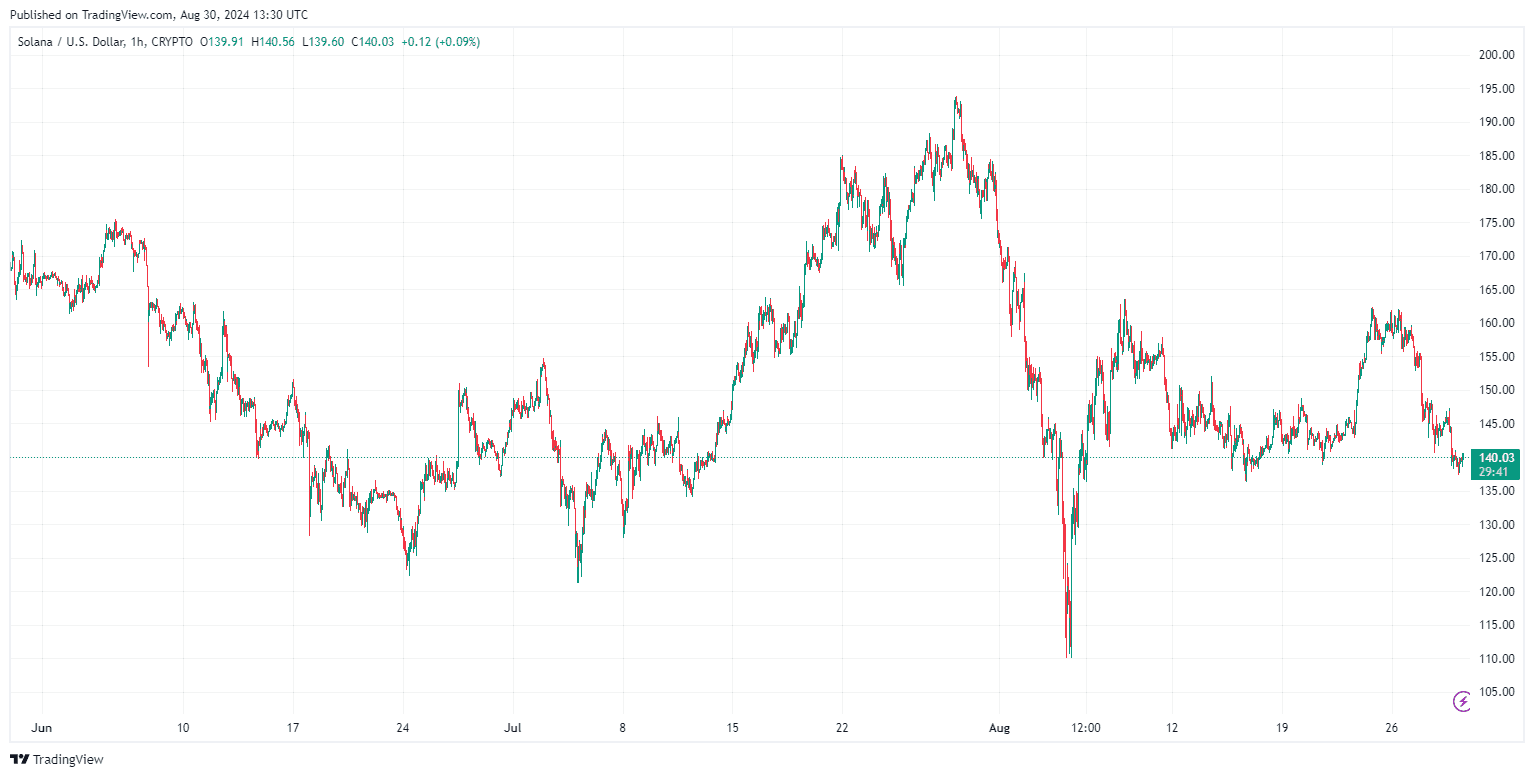Click the close value C140.03
Viewport: 1534px width, 777px height.
point(372,42)
